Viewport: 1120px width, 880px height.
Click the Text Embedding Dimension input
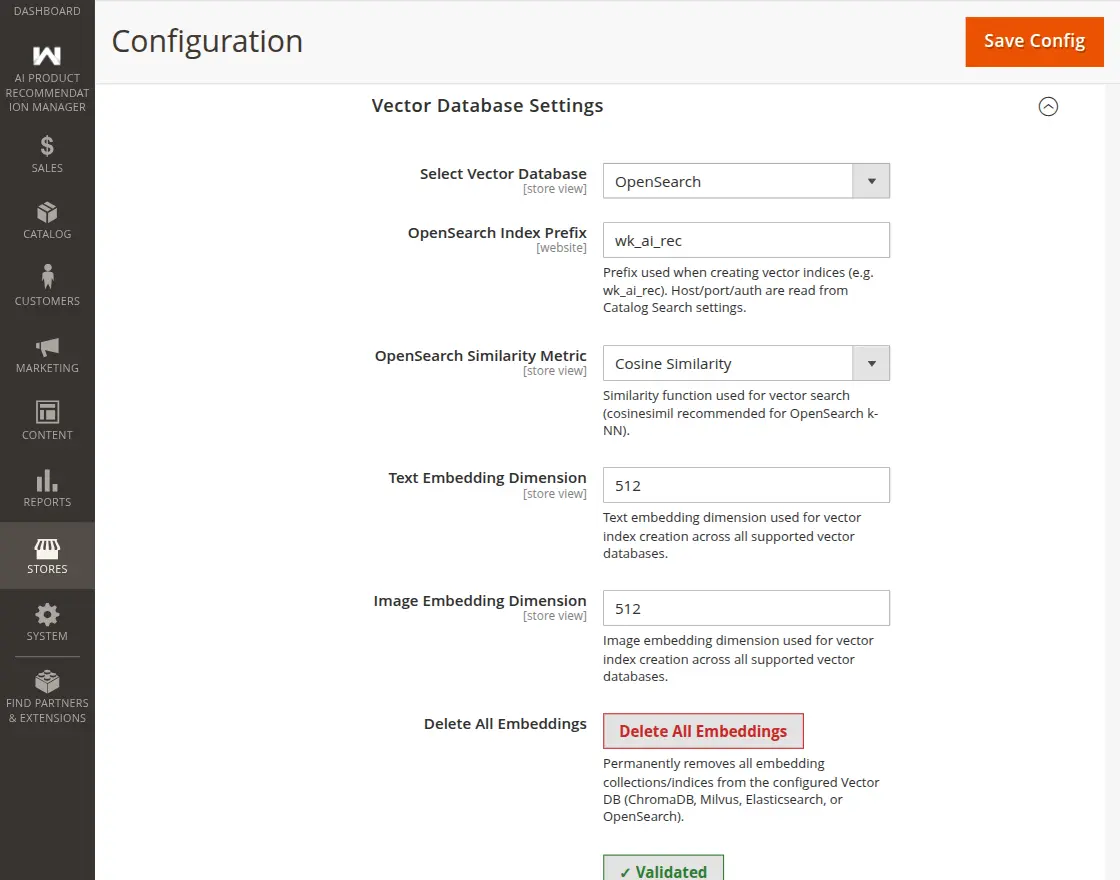point(746,485)
